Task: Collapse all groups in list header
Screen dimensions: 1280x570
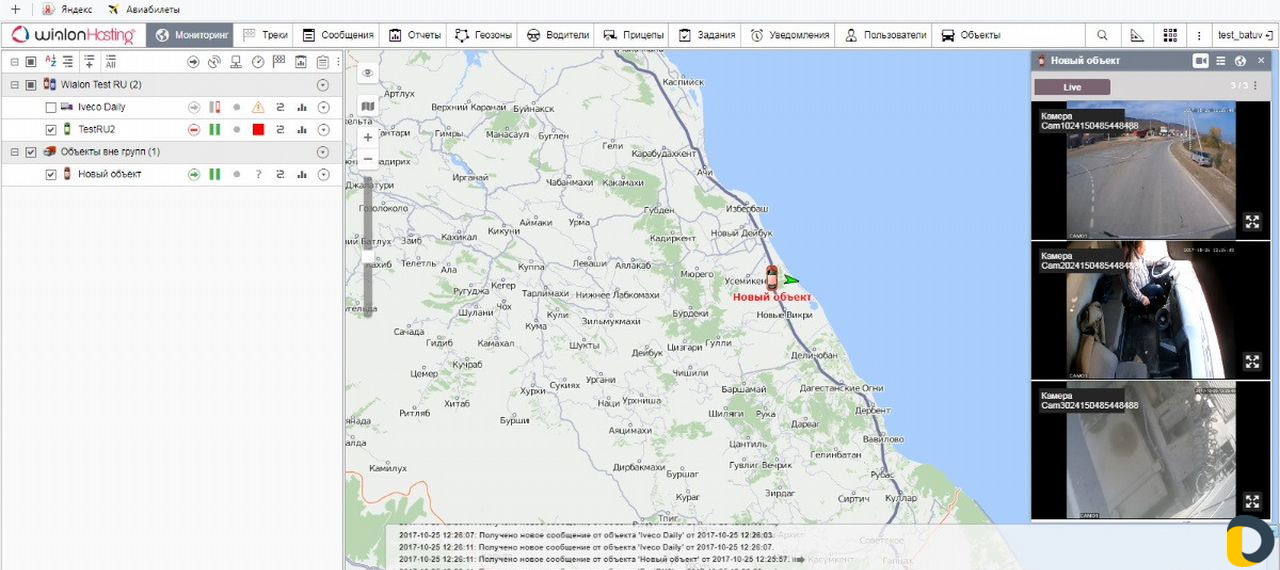Action: click(x=14, y=62)
